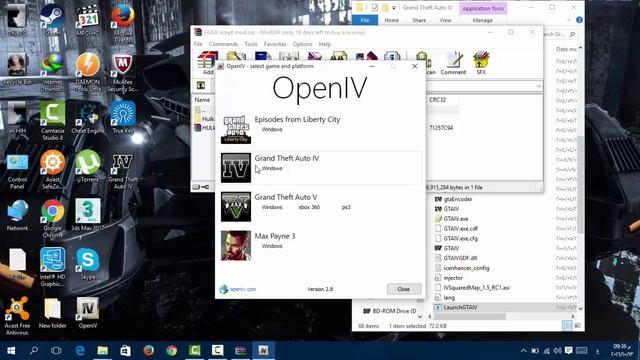Open WinRAR Commands menu
Viewport: 640px width, 360px height.
pyautogui.click(x=223, y=44)
